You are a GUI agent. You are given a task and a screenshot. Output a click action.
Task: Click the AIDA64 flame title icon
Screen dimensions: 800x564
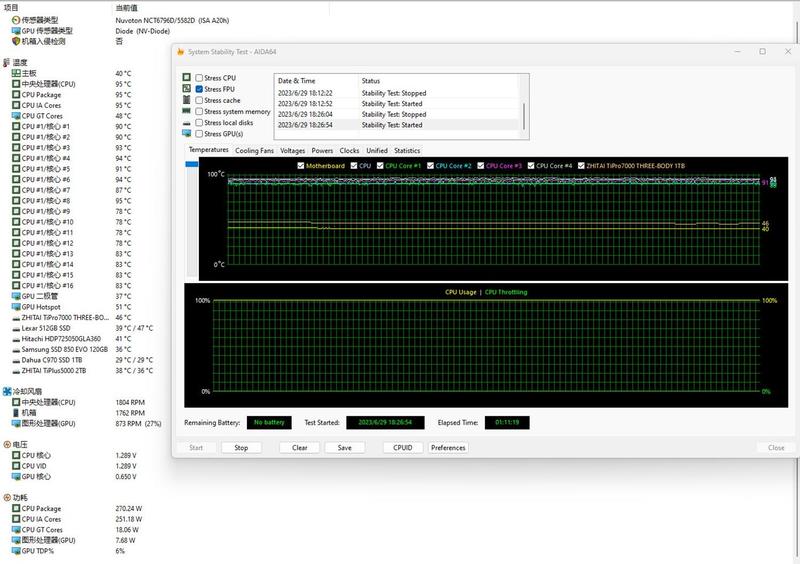180,52
